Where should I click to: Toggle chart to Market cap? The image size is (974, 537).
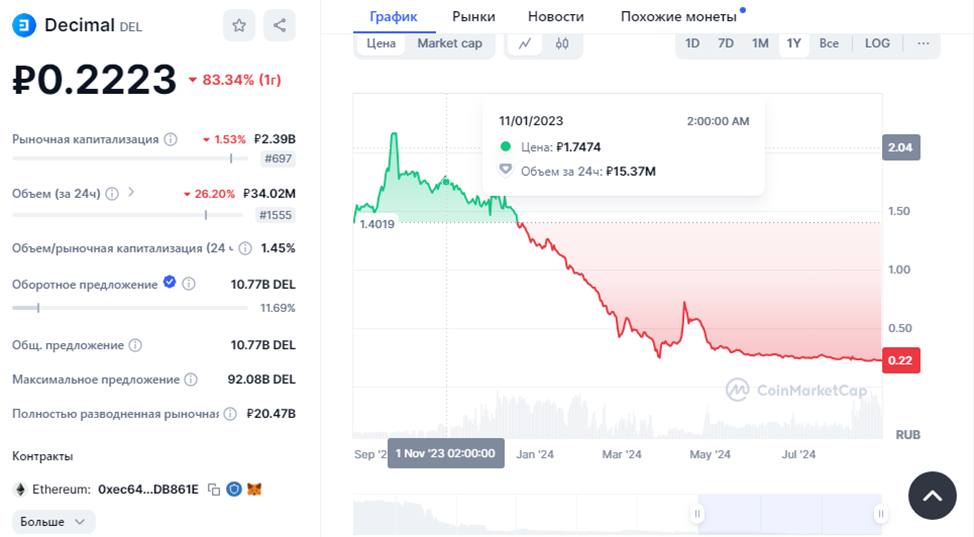pos(450,44)
